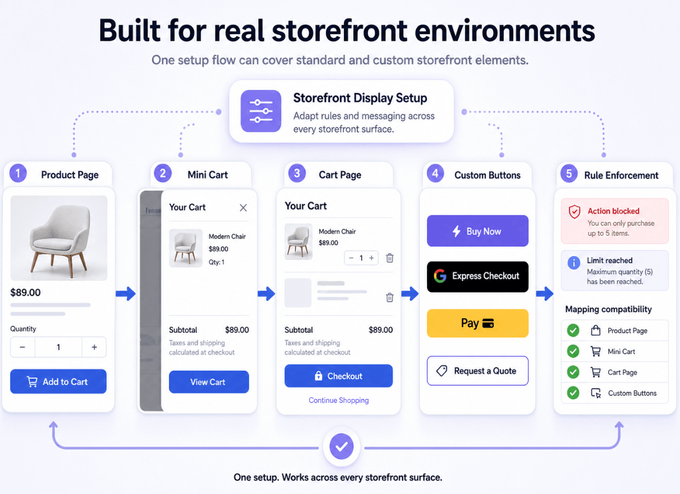Decrease Modern Chair quantity in Cart Page
Screen dimensions: 680x494
(351, 258)
